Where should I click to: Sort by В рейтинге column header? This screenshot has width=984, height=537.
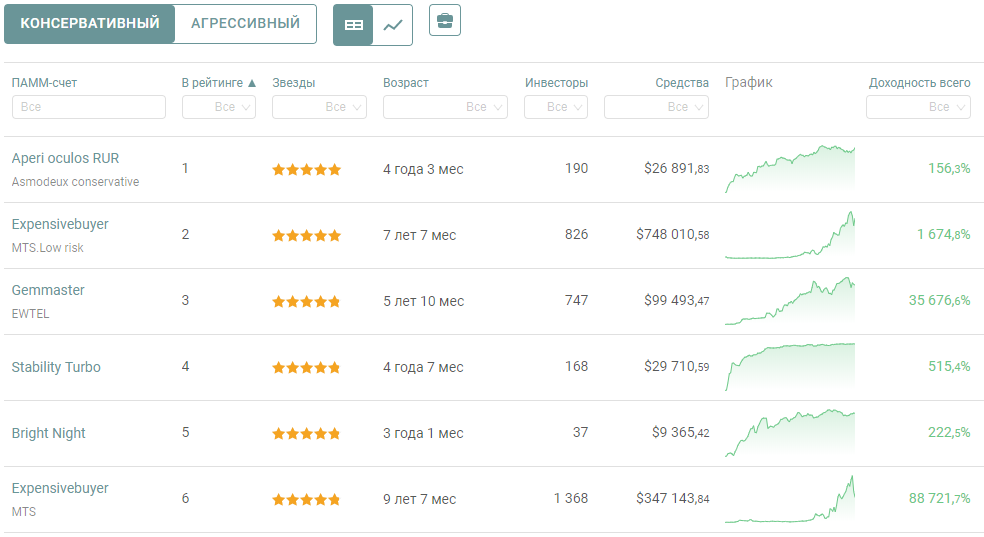219,83
